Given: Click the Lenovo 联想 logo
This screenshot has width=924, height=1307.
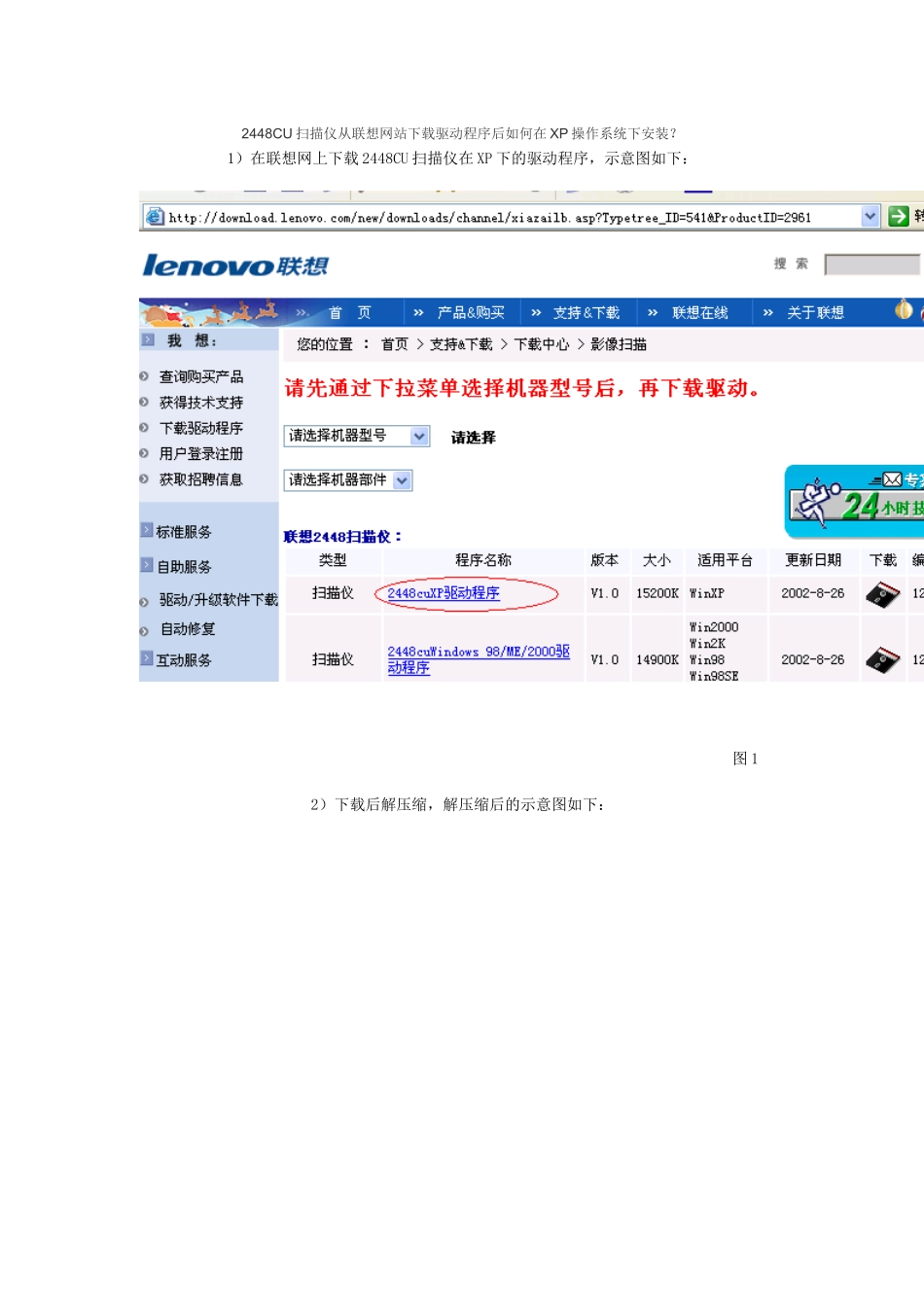Looking at the screenshot, I should [x=235, y=265].
